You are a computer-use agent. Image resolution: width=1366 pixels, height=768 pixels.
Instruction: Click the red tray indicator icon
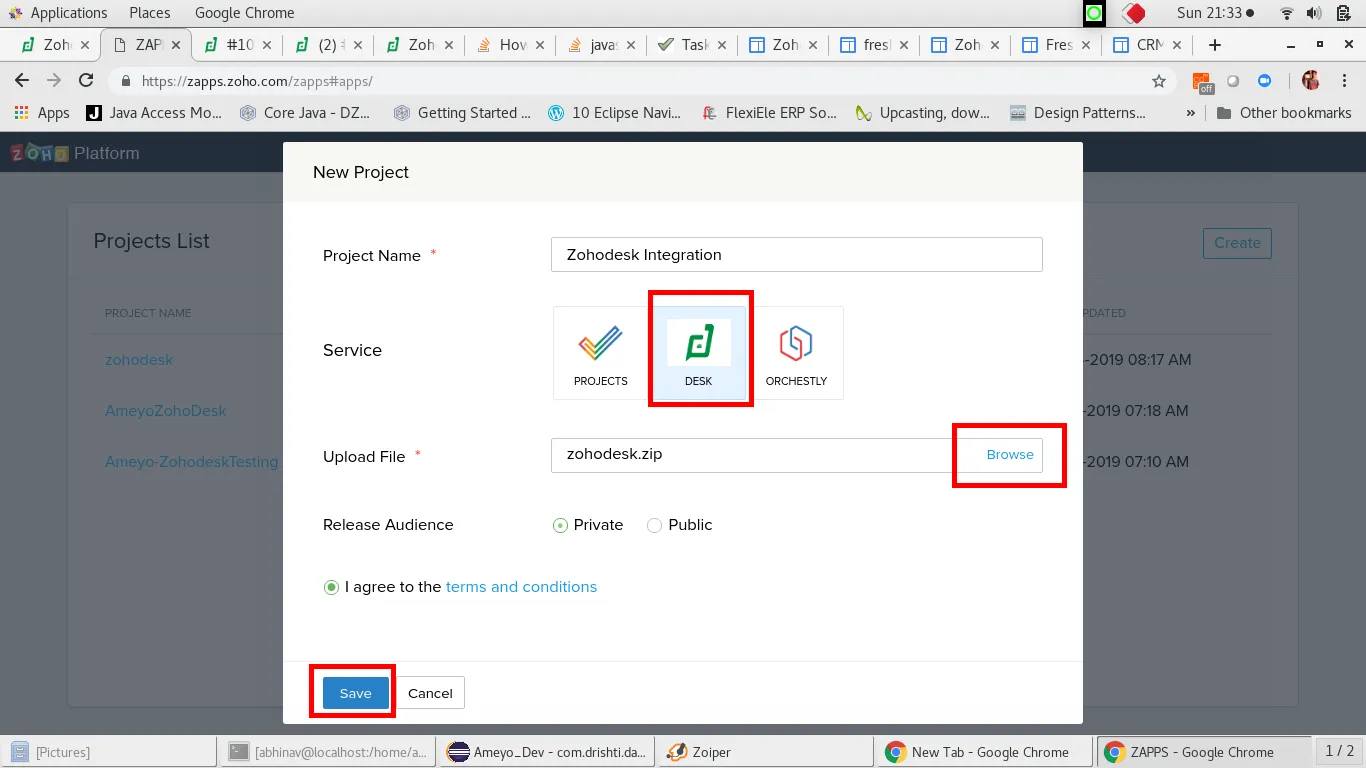(x=1134, y=13)
